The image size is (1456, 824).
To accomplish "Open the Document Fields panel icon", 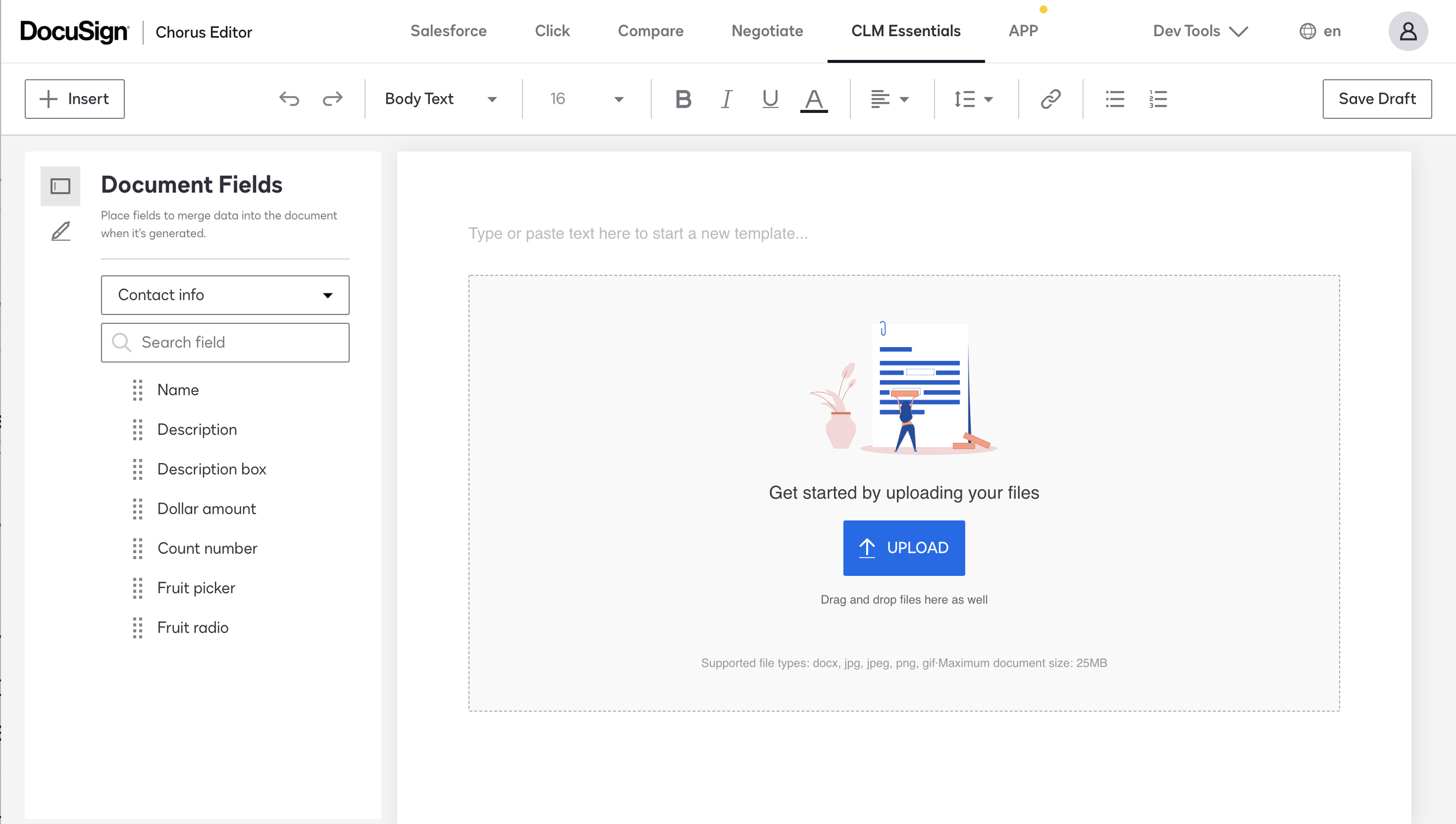I will [60, 185].
